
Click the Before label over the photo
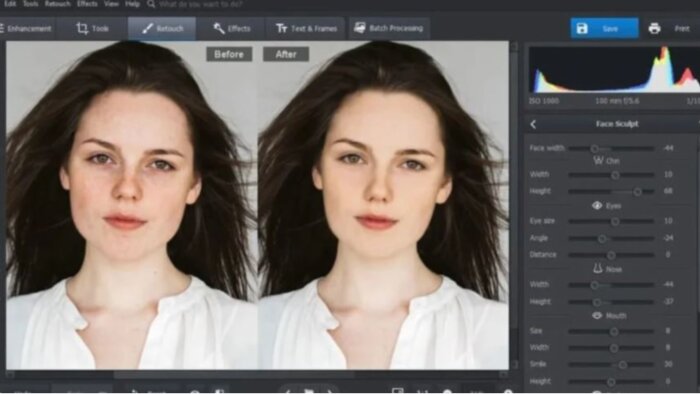pos(229,54)
